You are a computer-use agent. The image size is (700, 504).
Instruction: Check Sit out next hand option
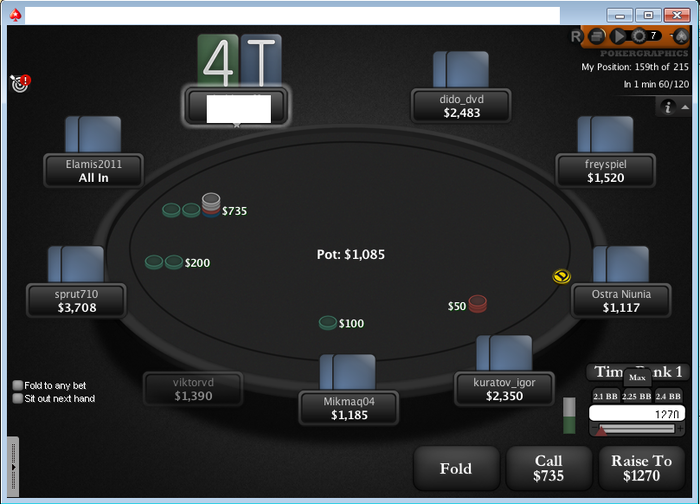point(18,398)
